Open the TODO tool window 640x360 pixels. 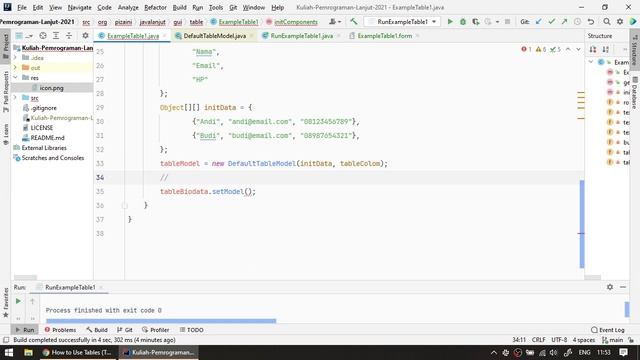coord(191,330)
